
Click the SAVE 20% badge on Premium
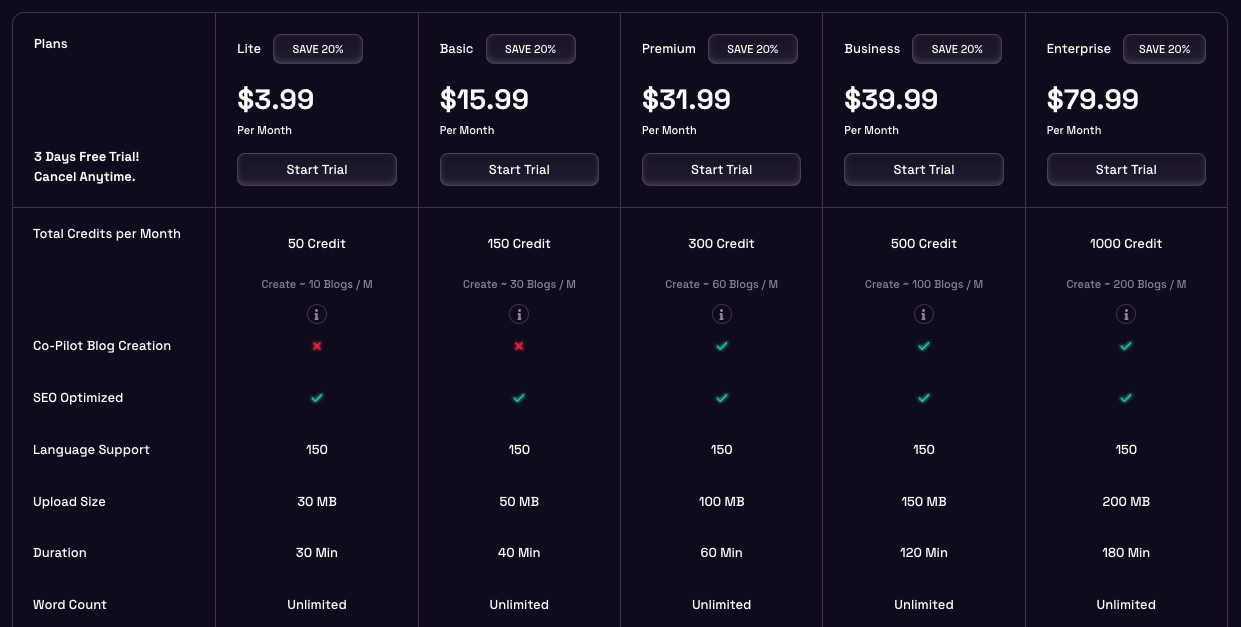[753, 49]
